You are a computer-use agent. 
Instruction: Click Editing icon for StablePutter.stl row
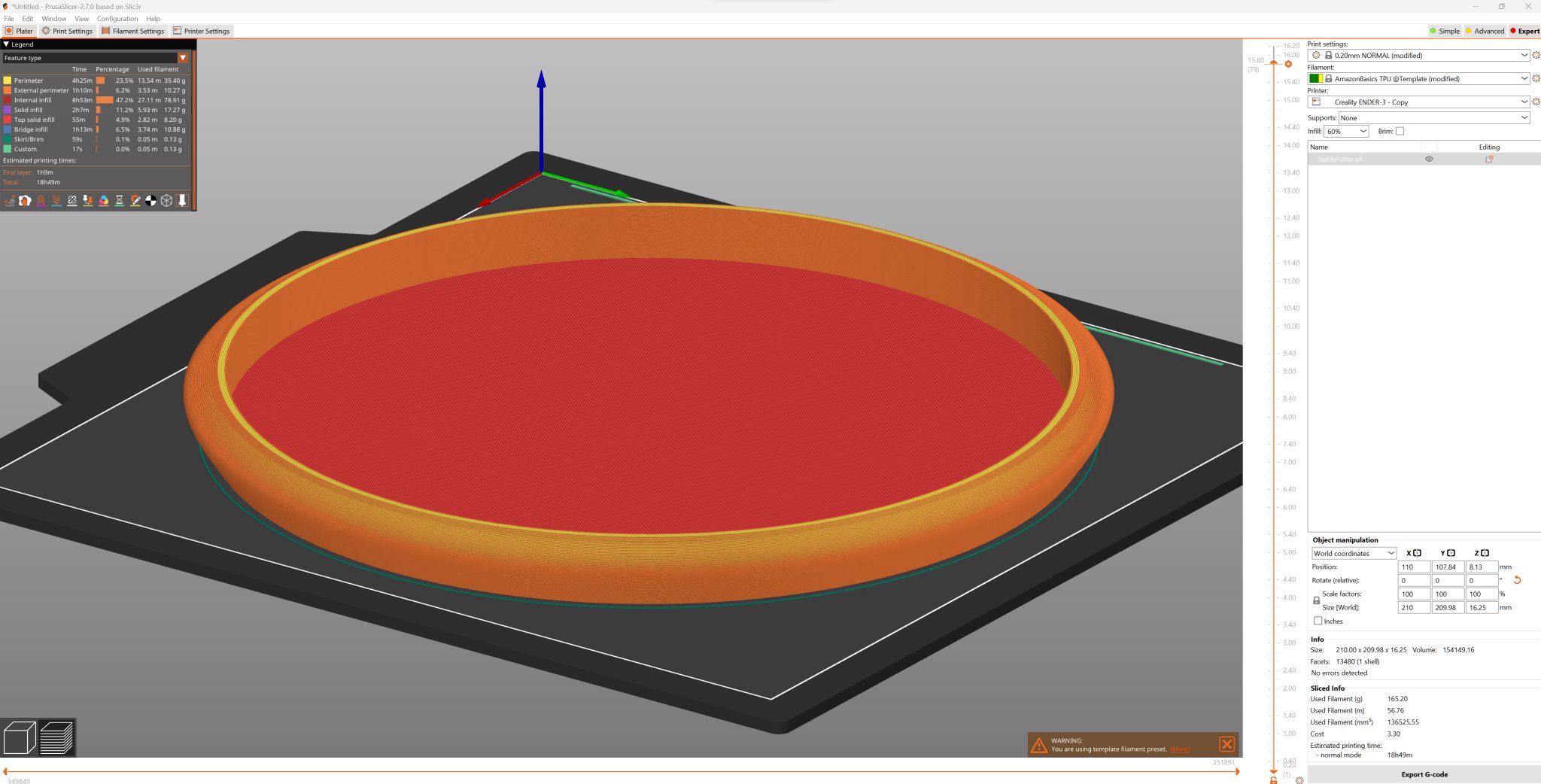click(x=1489, y=159)
